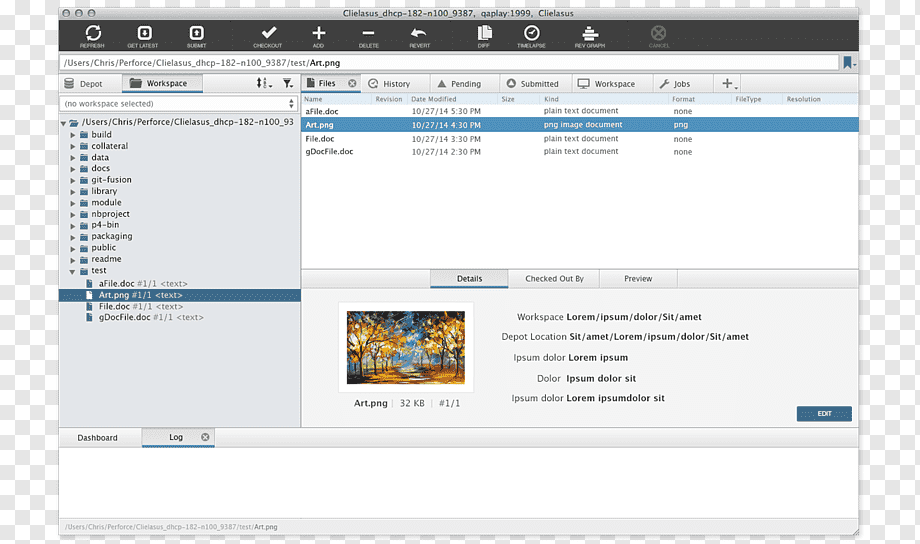Viewport: 920px width, 544px height.
Task: Open the Rev Graph icon
Action: (x=590, y=33)
